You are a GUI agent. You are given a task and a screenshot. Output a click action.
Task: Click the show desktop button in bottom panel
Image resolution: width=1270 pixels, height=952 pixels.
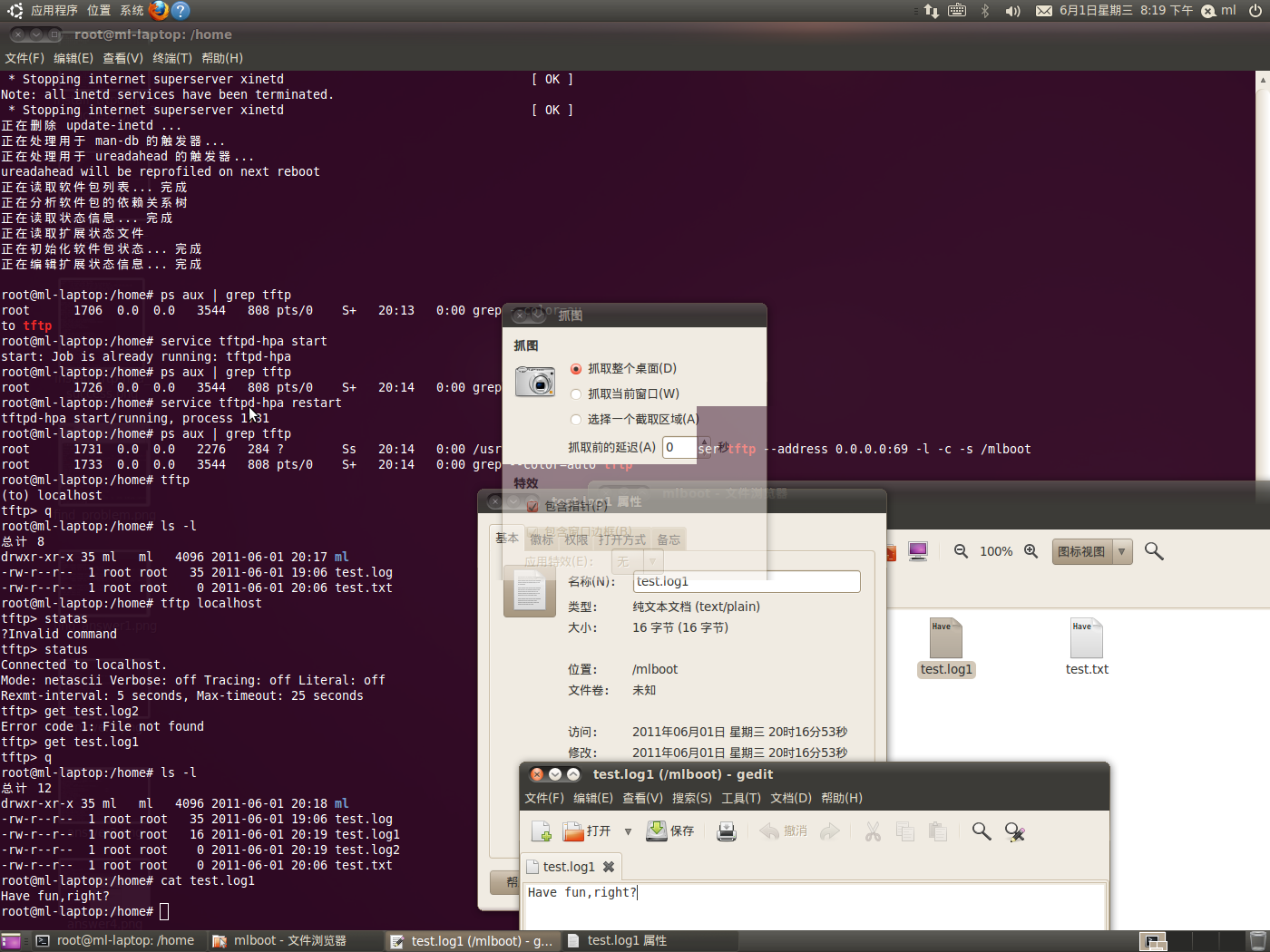coord(11,941)
